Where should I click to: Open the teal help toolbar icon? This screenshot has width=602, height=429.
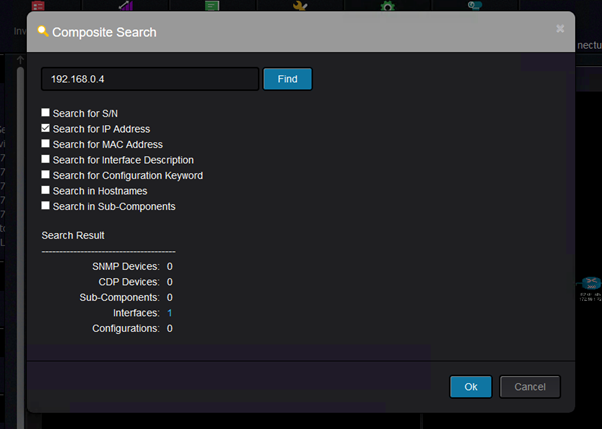coord(475,5)
